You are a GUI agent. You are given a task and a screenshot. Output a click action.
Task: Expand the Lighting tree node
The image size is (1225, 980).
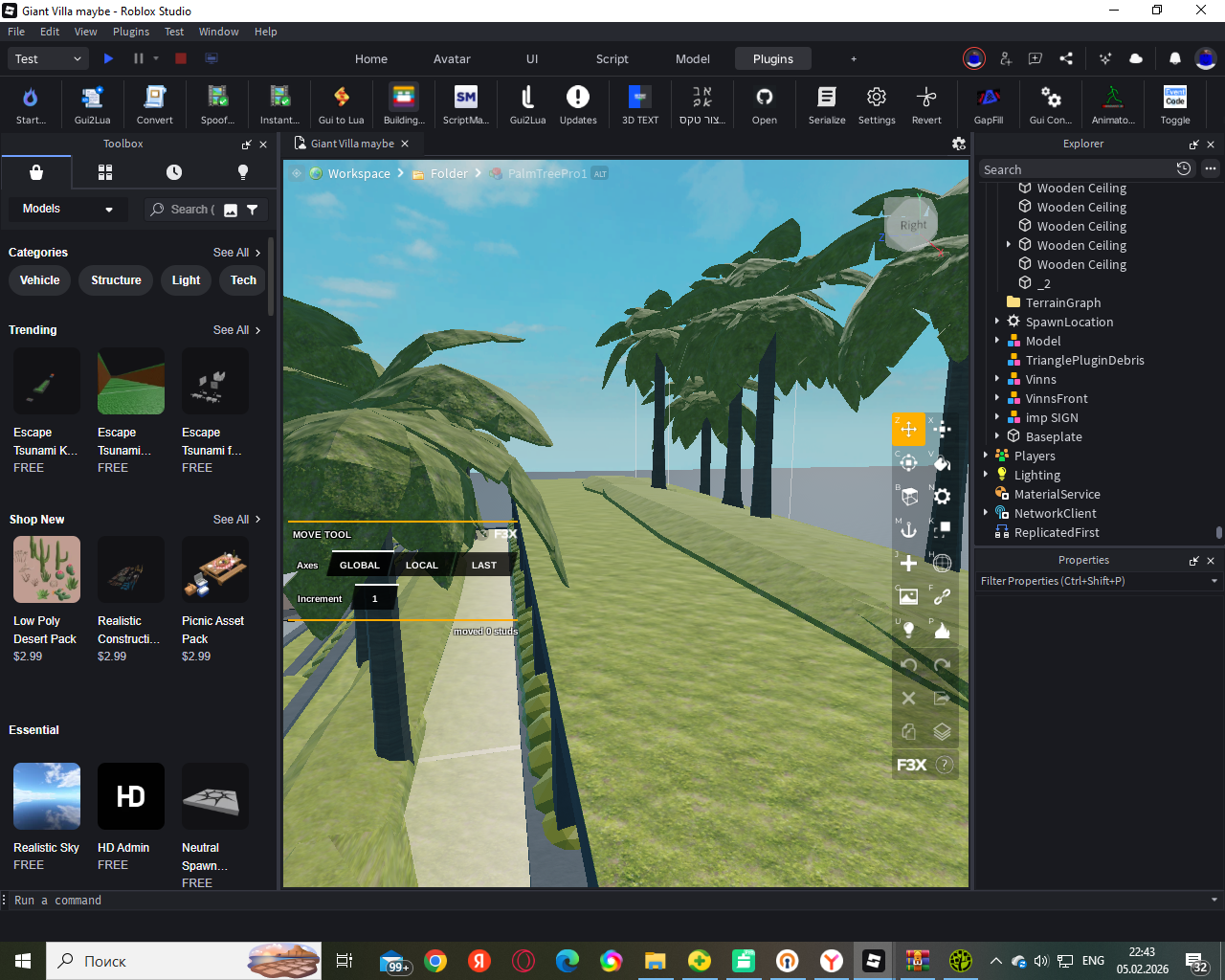[986, 475]
